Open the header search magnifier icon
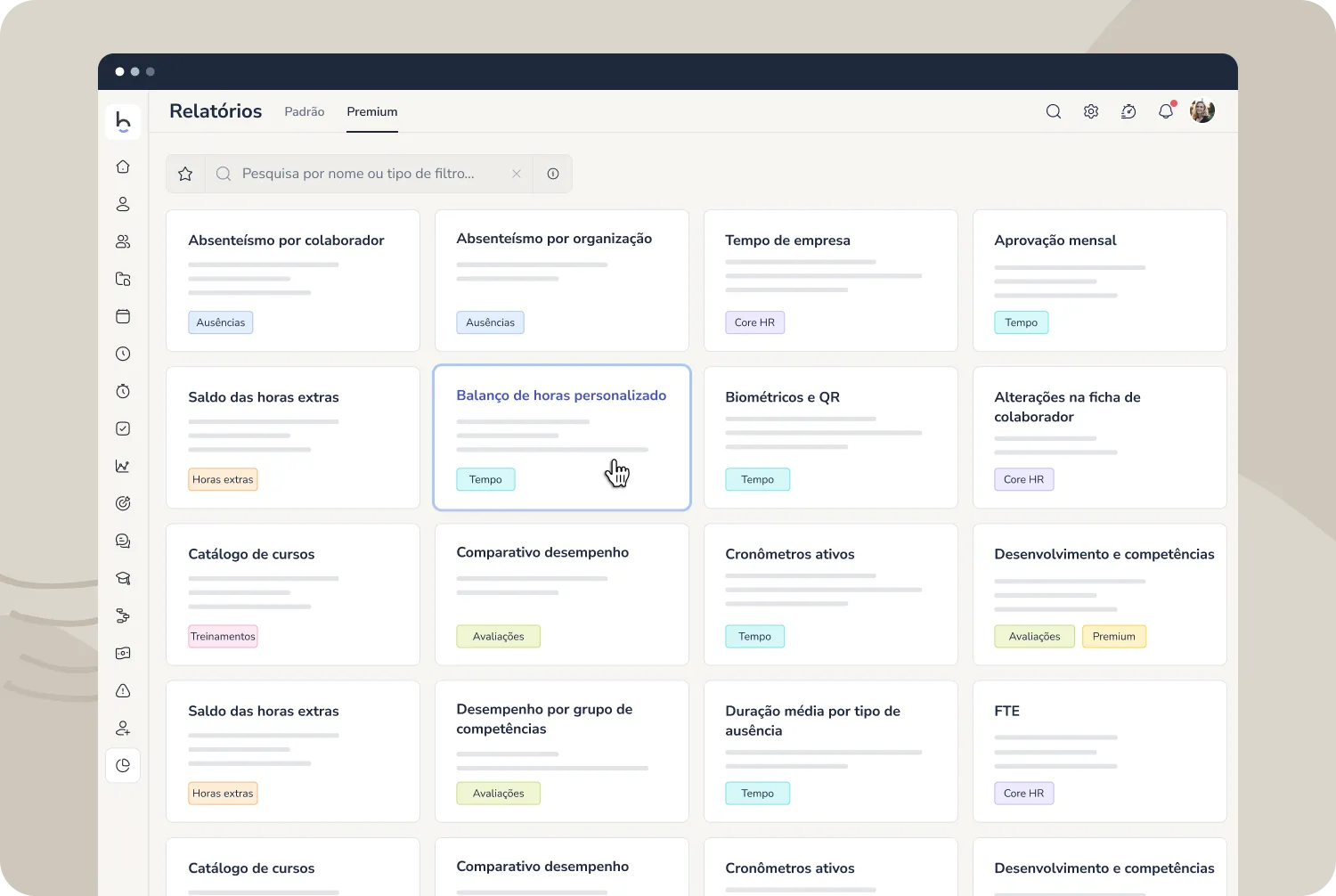Viewport: 1336px width, 896px height. [1054, 111]
